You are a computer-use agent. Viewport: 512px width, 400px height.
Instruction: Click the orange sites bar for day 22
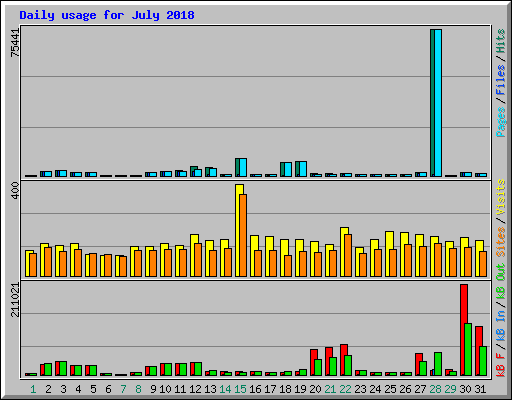tap(348, 256)
